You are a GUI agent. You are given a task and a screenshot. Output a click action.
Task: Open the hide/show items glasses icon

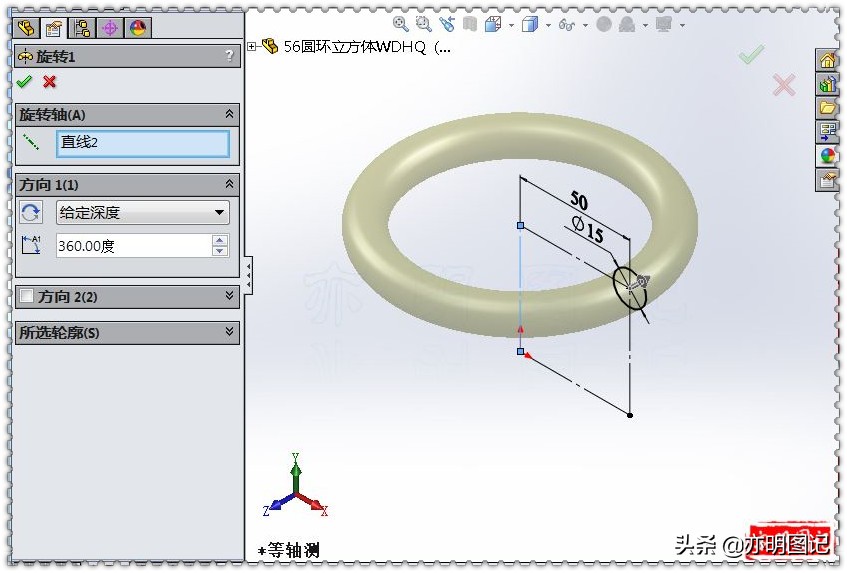[x=567, y=24]
